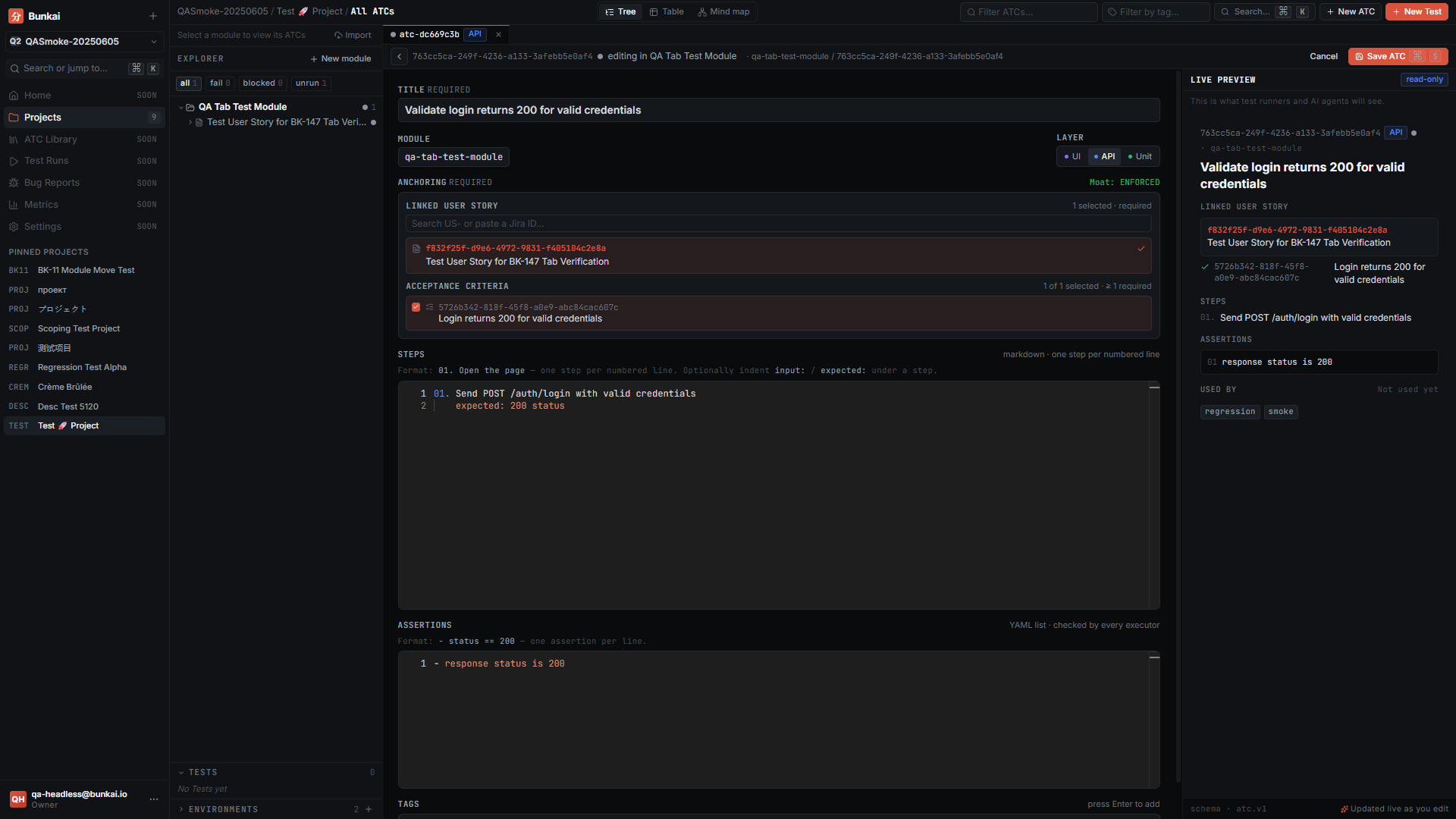
Task: Switch to Tree view
Action: pos(620,12)
